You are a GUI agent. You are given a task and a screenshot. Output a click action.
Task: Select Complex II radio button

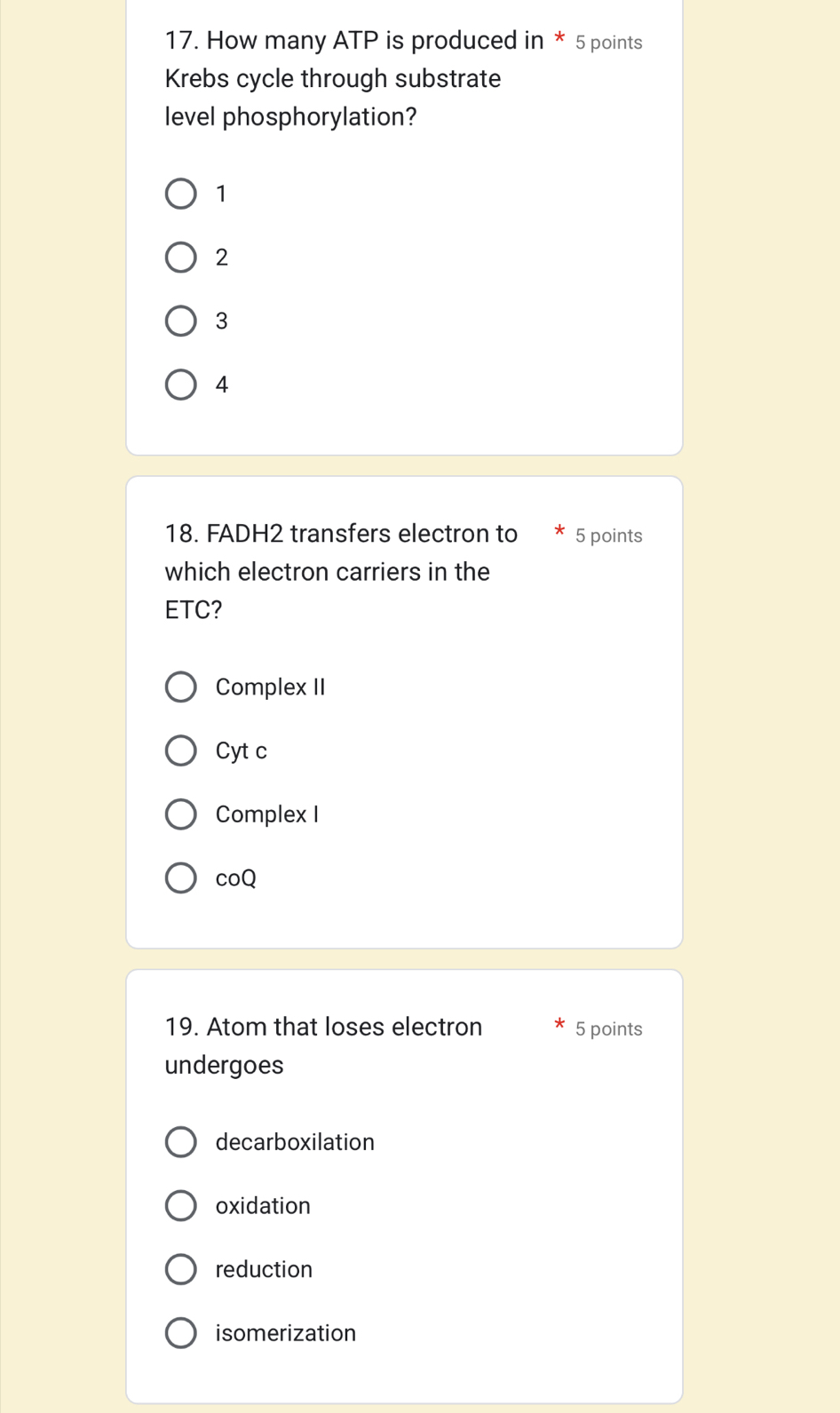(x=181, y=687)
